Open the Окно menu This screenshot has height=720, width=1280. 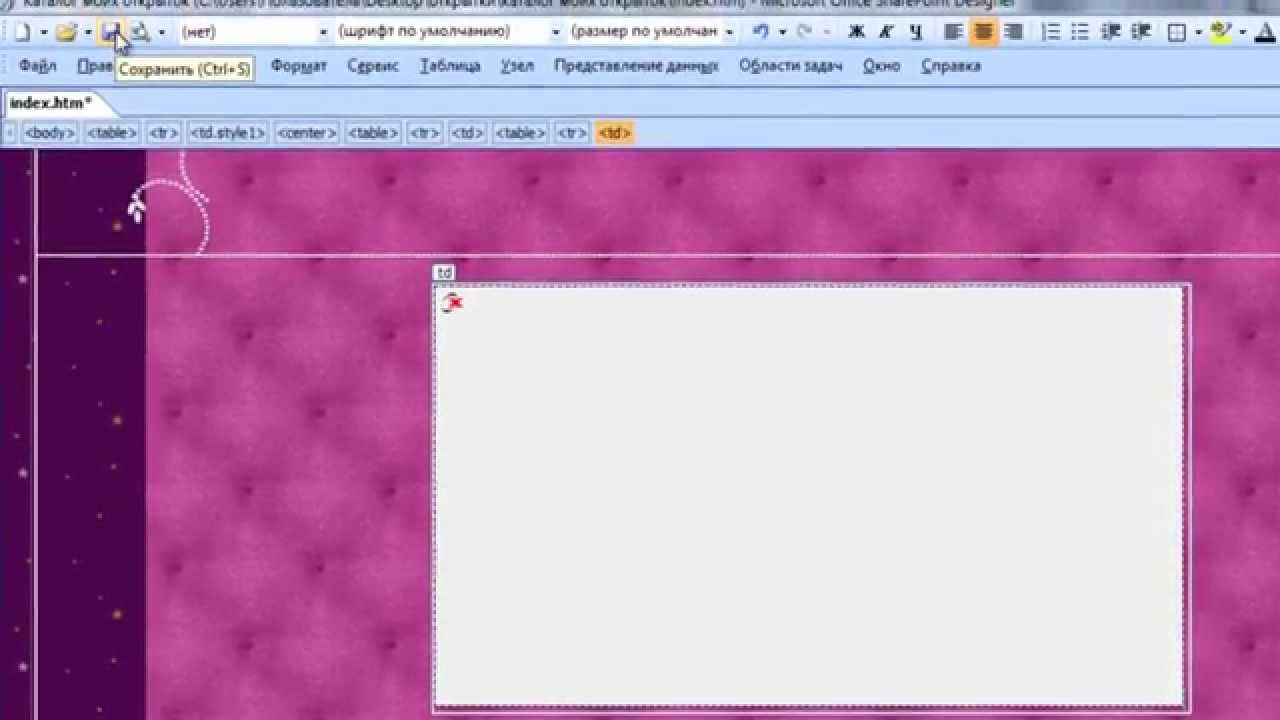(881, 66)
